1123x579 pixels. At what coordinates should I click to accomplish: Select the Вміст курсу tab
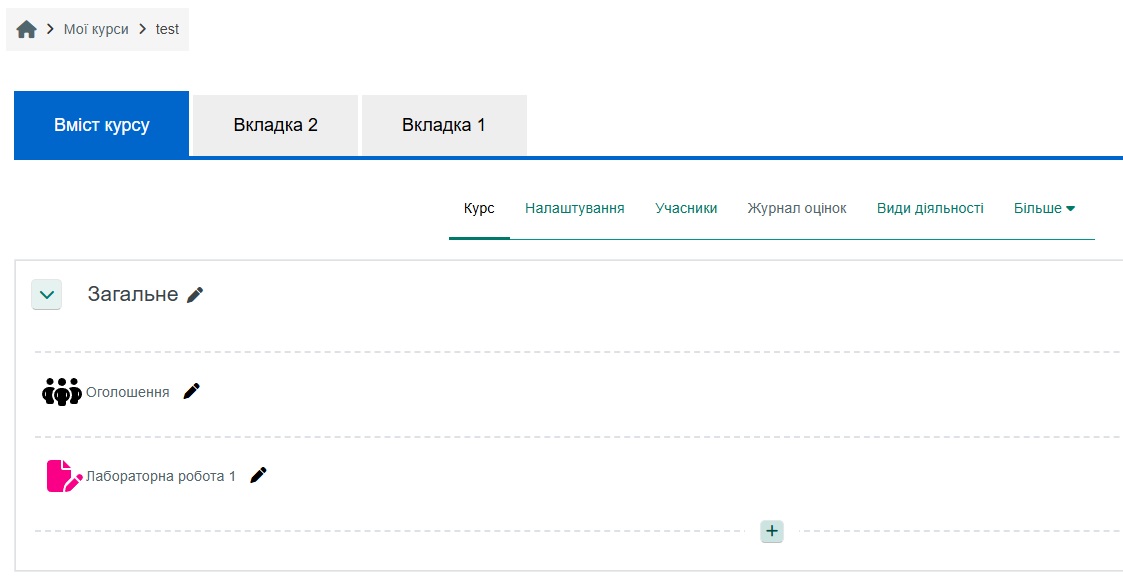[102, 125]
